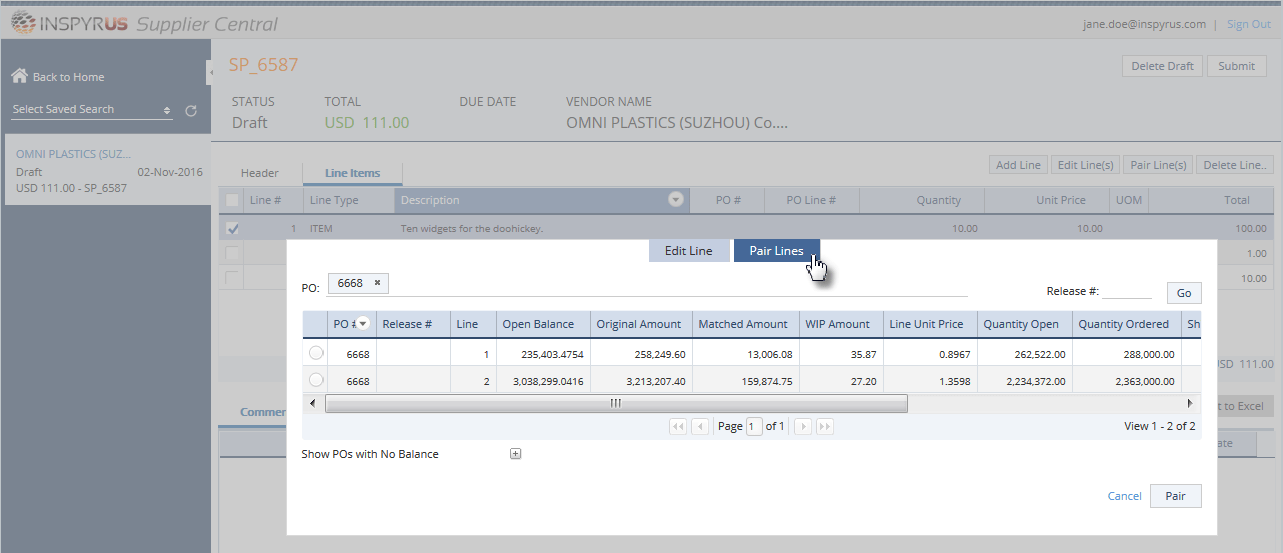The height and width of the screenshot is (553, 1283).
Task: Go to last page of PO results
Action: click(825, 426)
